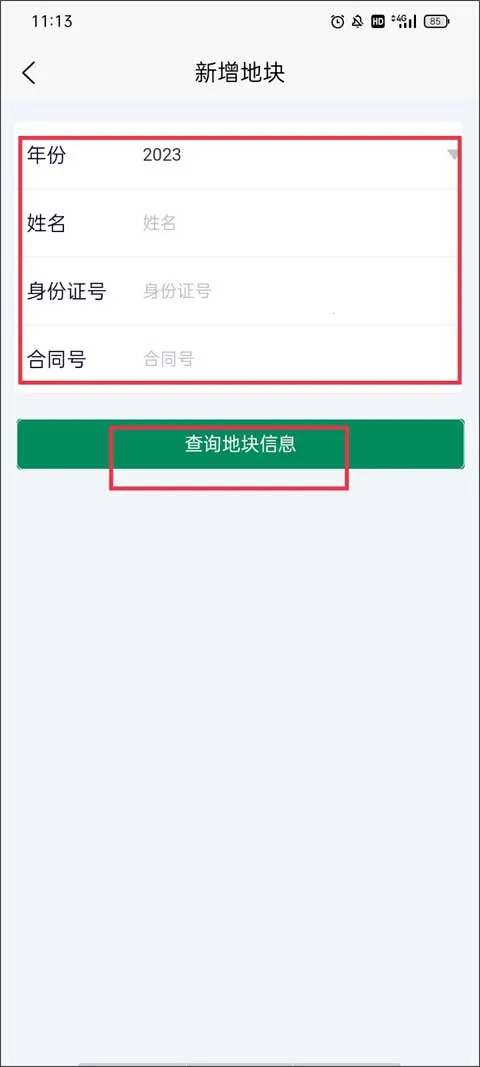Image resolution: width=480 pixels, height=1067 pixels.
Task: Tap the 姓名 field label
Action: (x=46, y=223)
